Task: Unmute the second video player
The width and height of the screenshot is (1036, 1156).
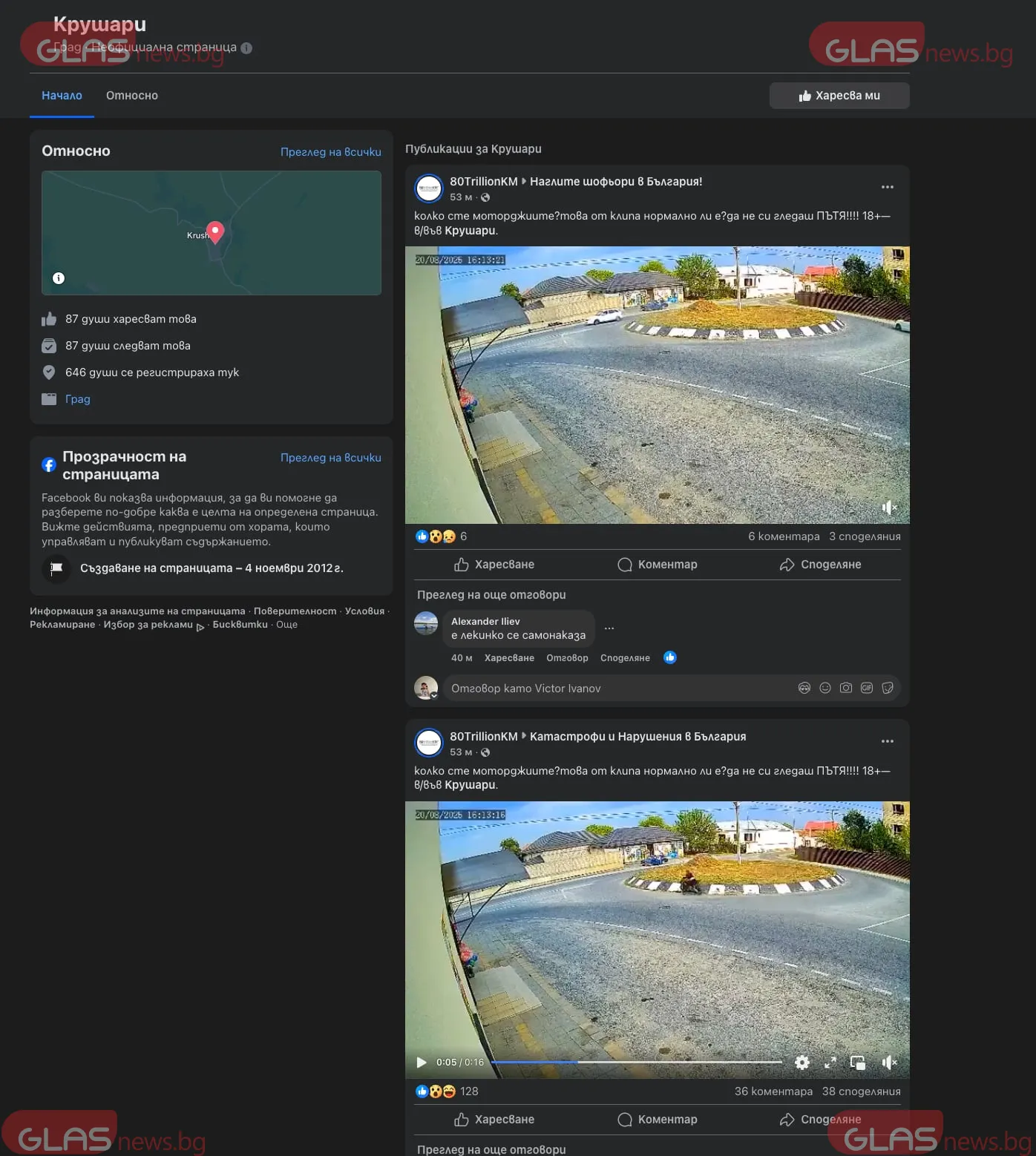Action: pos(888,1063)
